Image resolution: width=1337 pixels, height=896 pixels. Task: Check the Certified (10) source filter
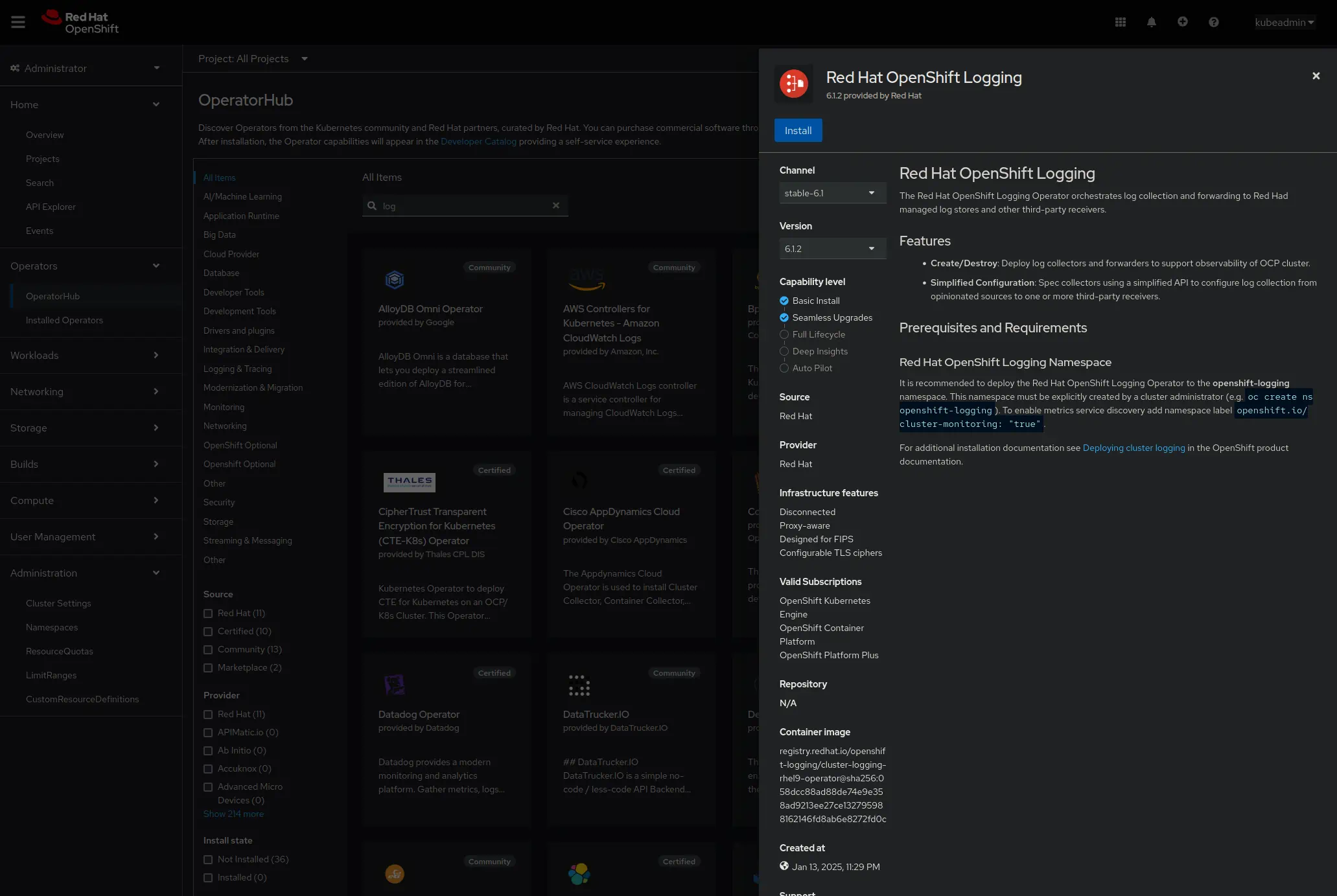tap(208, 631)
